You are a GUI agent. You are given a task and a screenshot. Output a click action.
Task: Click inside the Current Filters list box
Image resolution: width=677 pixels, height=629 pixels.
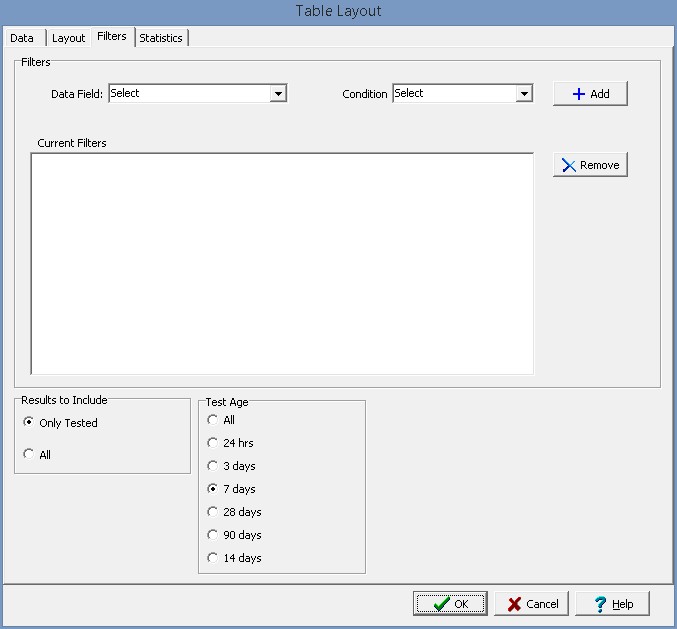click(x=282, y=263)
